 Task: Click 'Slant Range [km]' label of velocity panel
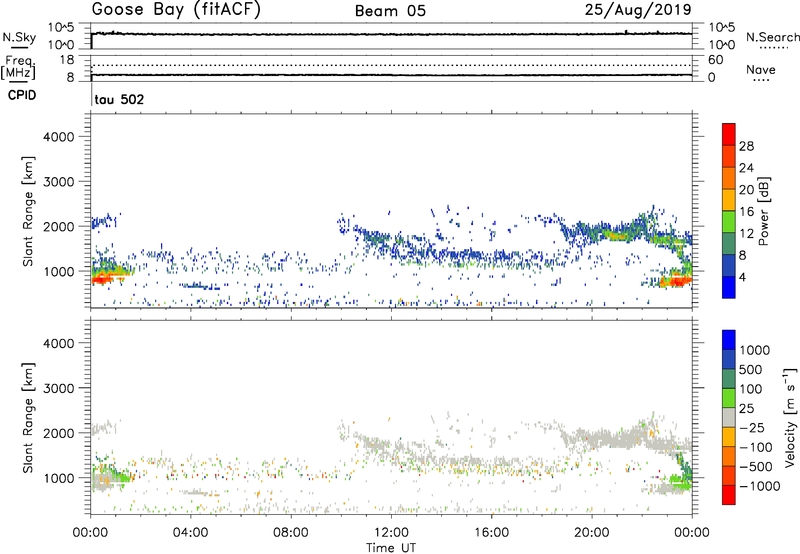28,418
